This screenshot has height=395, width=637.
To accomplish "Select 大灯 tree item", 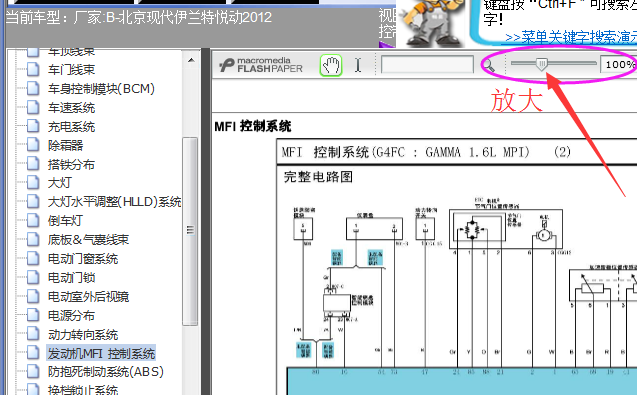I will point(60,183).
